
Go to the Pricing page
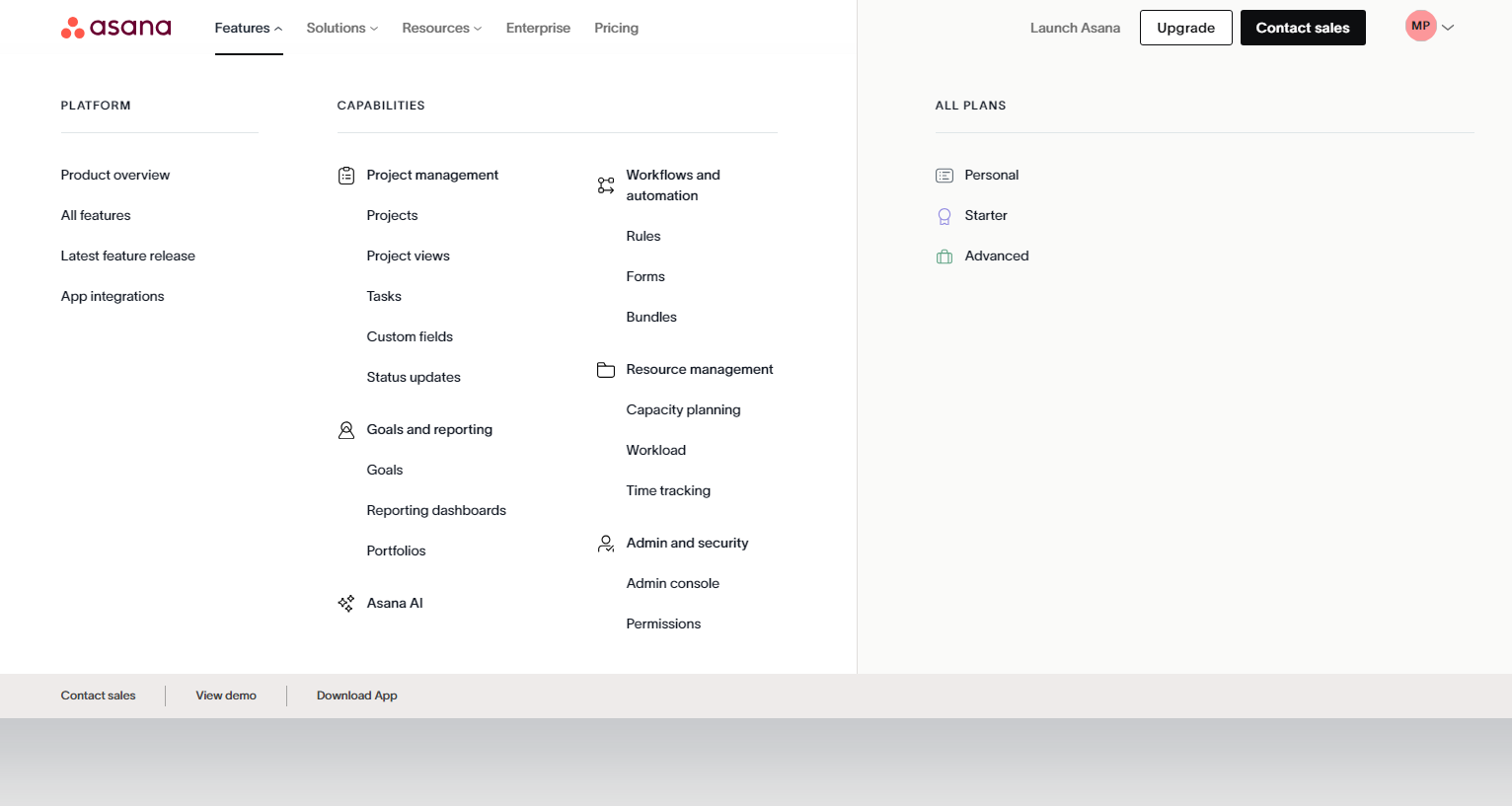click(x=616, y=29)
